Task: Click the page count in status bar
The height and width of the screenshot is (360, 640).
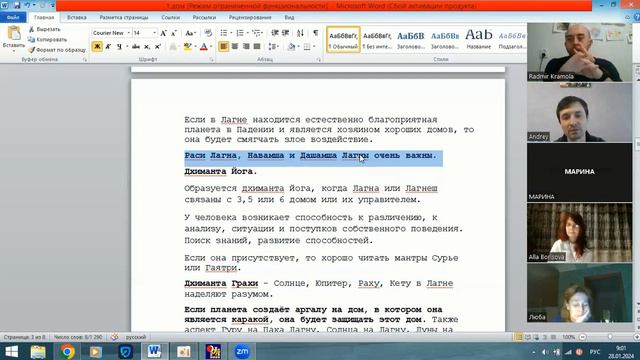Action: tap(24, 337)
